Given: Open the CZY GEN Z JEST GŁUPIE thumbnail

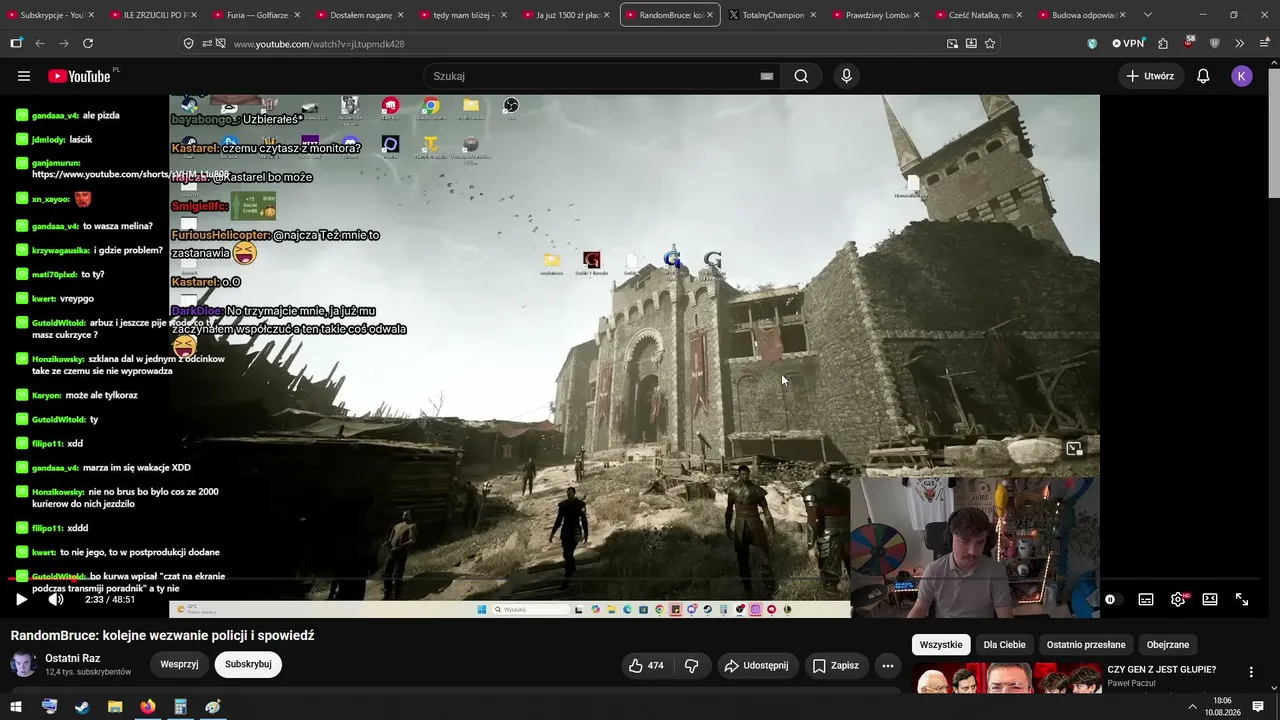Looking at the screenshot, I should [x=1005, y=678].
